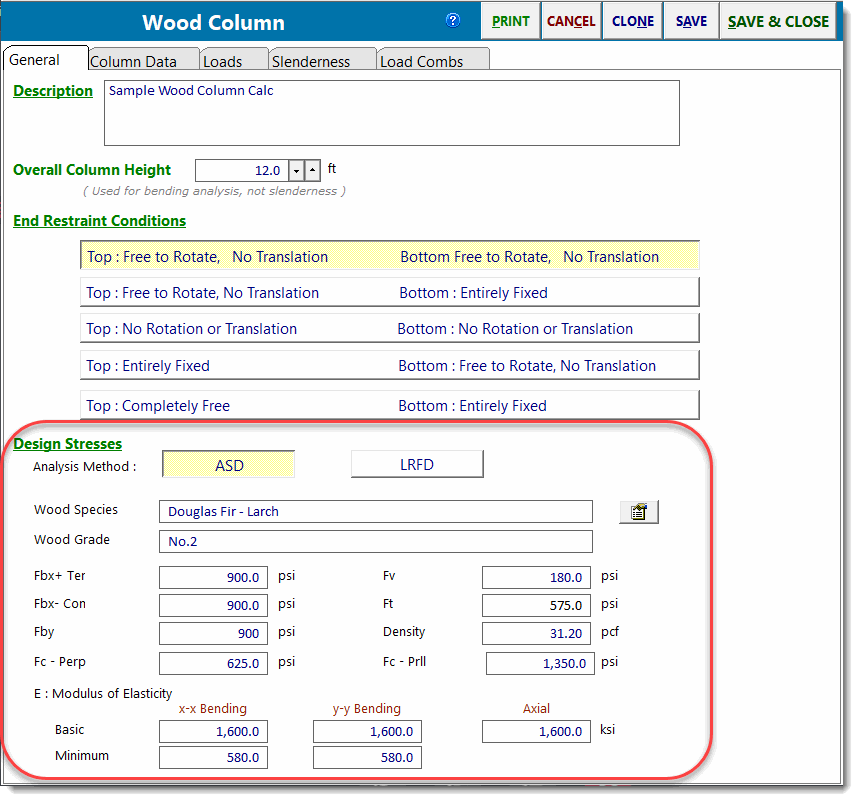This screenshot has width=858, height=801.
Task: Edit the Description text box
Action: pyautogui.click(x=391, y=113)
